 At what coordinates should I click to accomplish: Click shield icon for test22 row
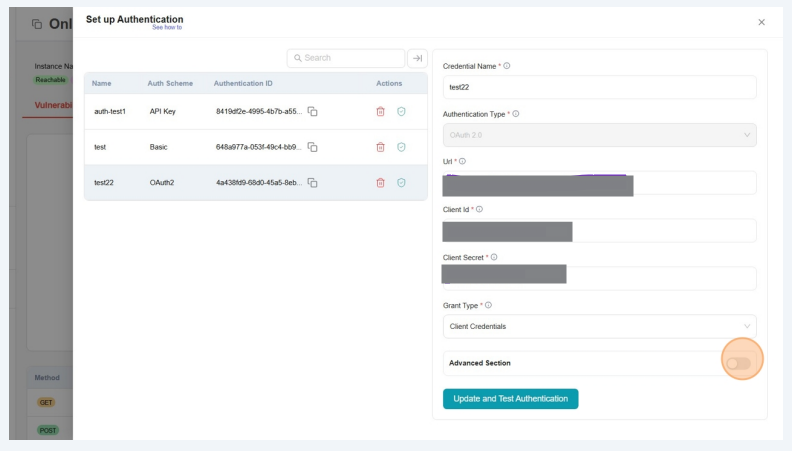point(401,182)
